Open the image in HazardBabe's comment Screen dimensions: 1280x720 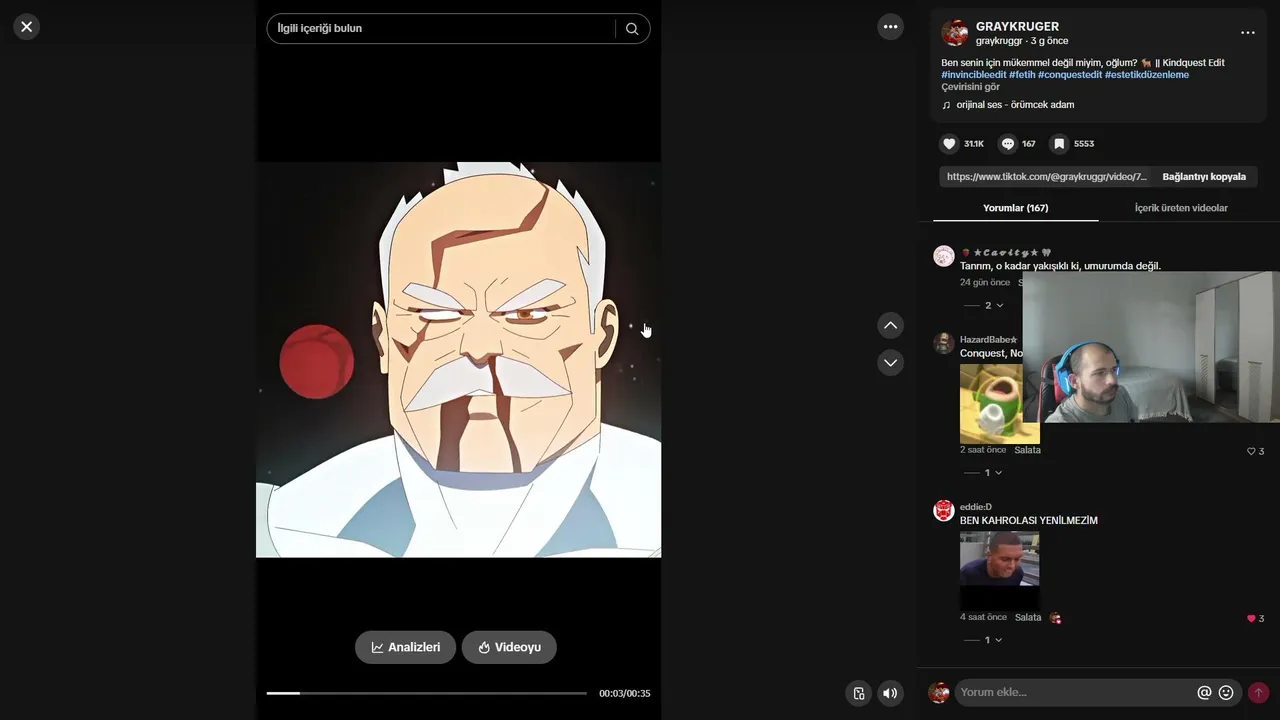pos(1000,404)
